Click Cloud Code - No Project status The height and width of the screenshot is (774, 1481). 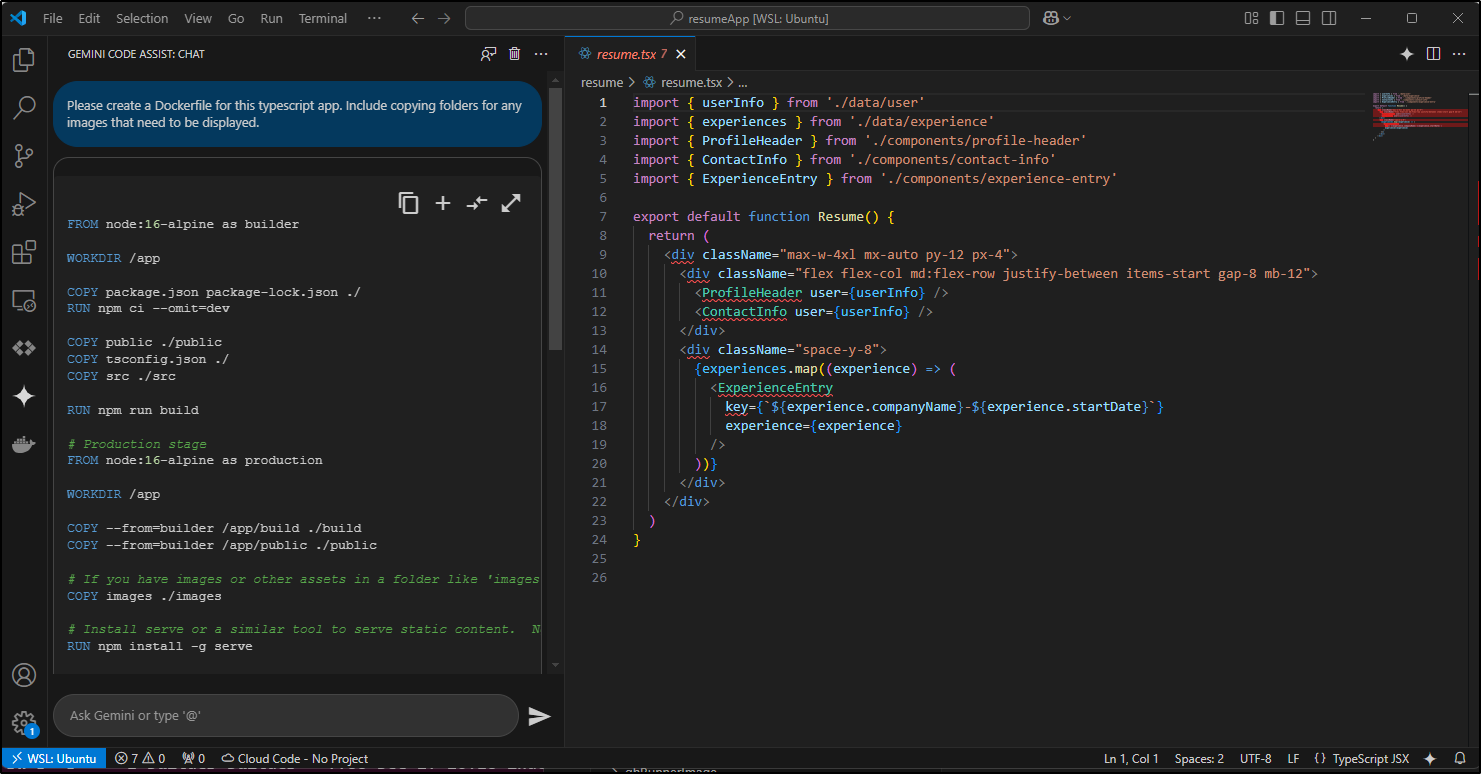tap(295, 758)
